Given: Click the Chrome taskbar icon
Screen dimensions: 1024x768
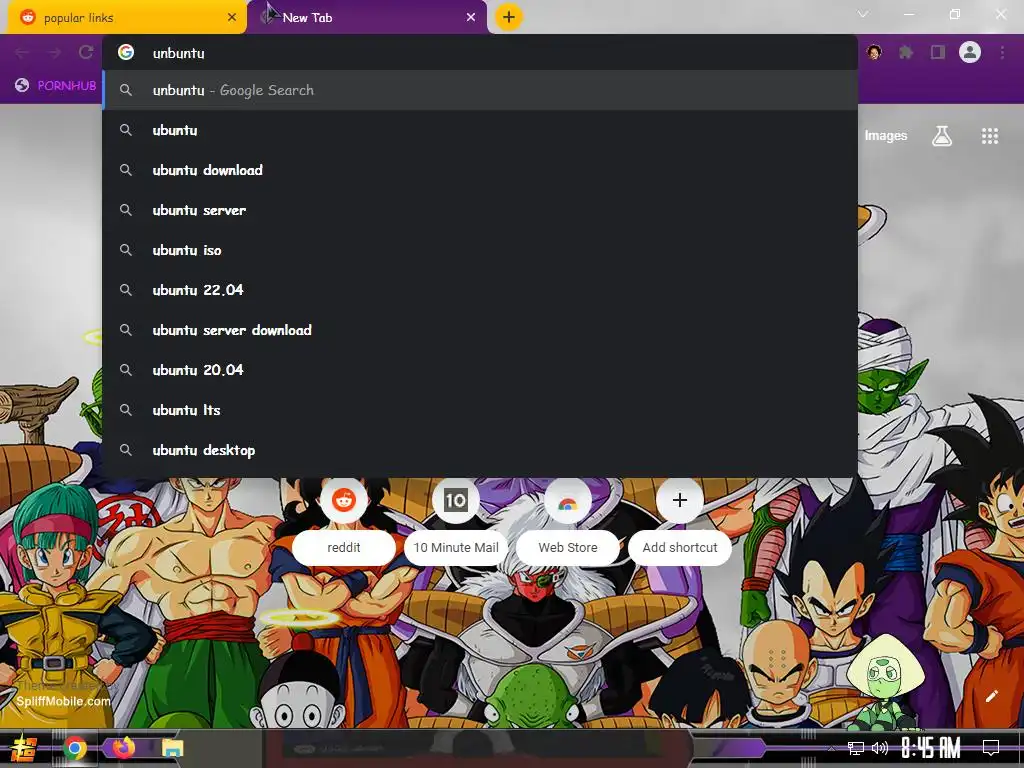Looking at the screenshot, I should 74,748.
